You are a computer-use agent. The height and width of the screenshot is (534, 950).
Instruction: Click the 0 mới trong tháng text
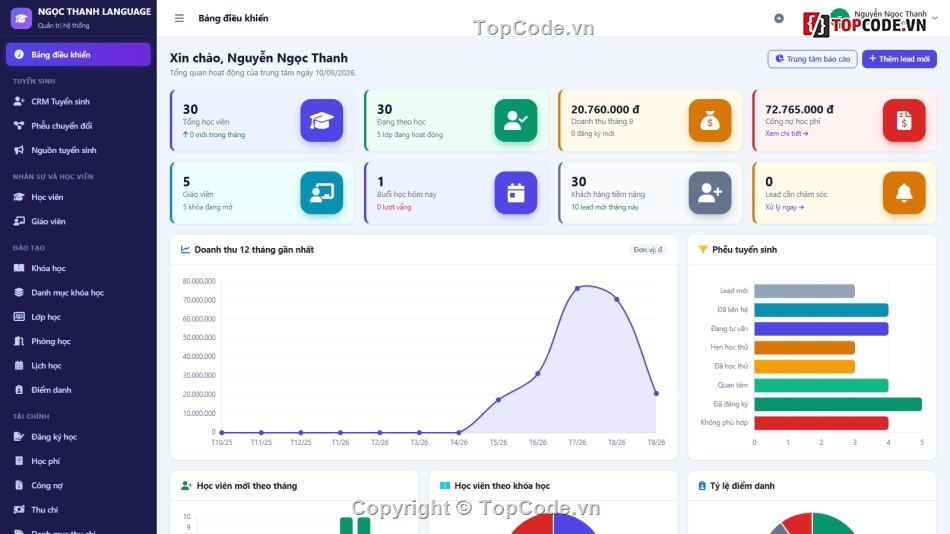[214, 135]
